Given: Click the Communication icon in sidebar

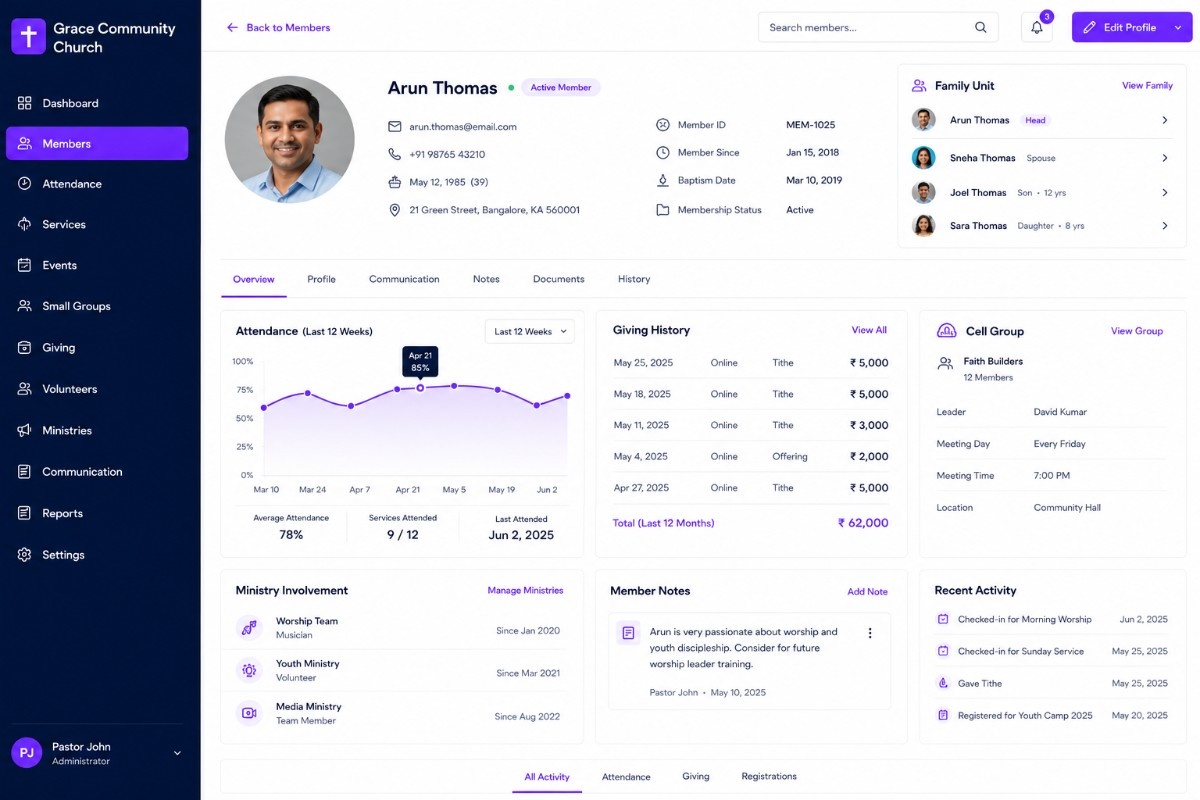Looking at the screenshot, I should [25, 471].
